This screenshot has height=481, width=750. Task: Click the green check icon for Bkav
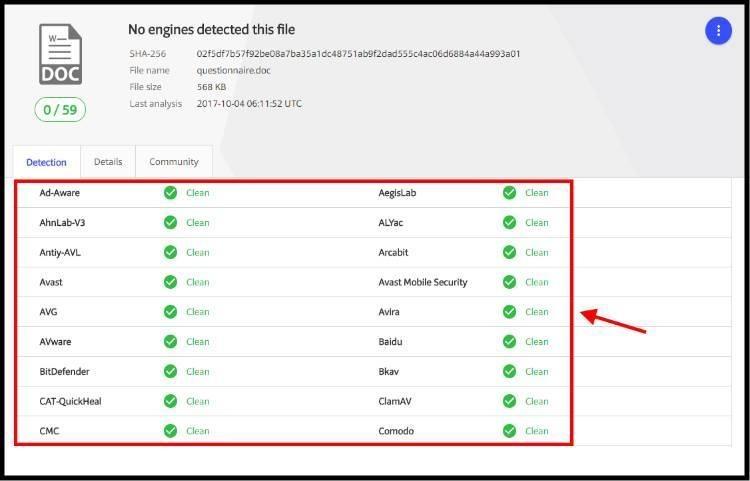(x=509, y=371)
